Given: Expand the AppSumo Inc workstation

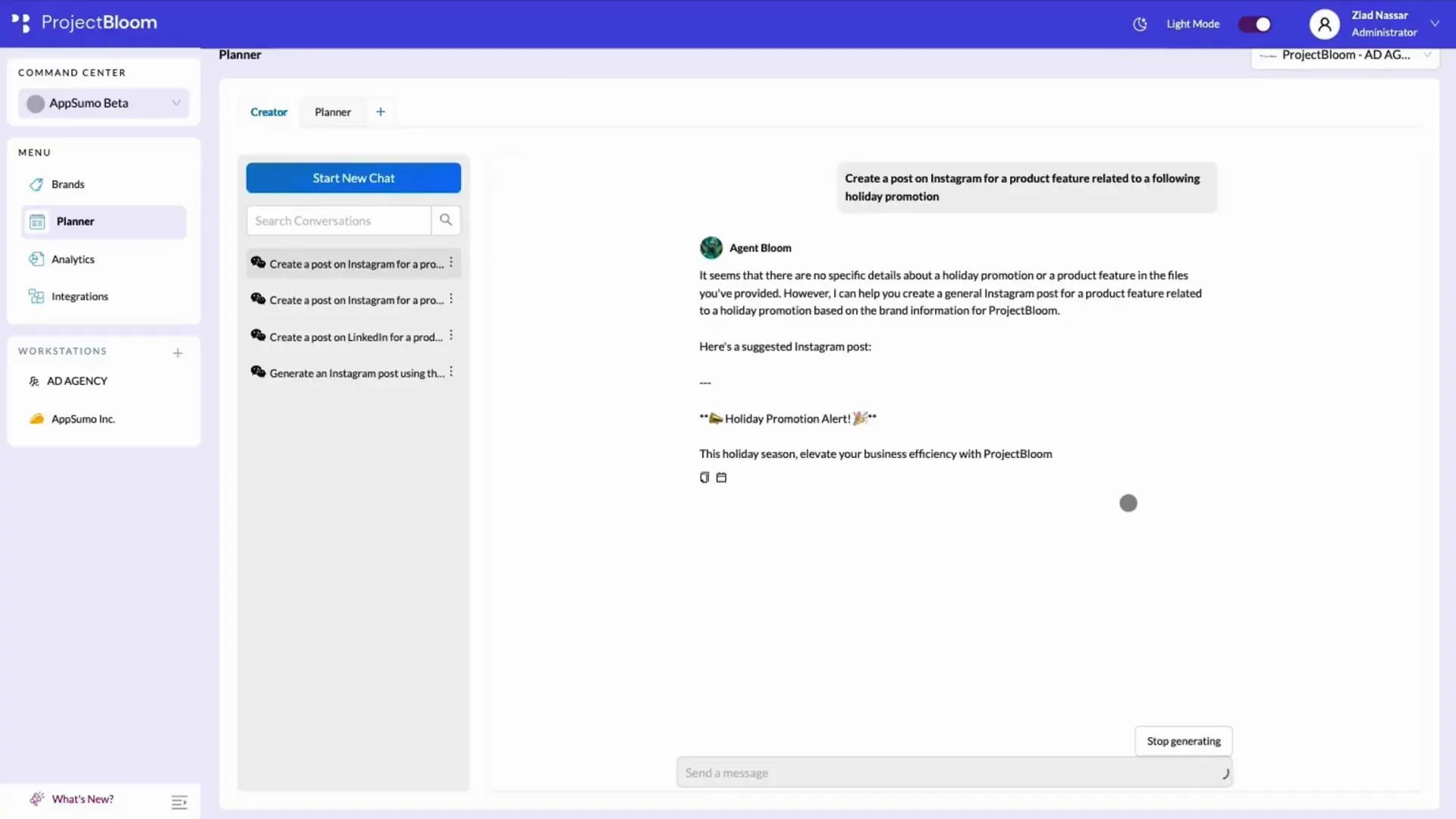Looking at the screenshot, I should (x=82, y=419).
